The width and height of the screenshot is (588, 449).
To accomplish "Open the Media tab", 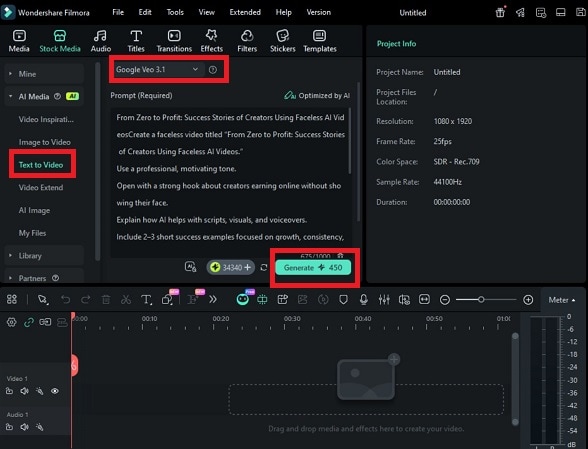I will coord(19,41).
